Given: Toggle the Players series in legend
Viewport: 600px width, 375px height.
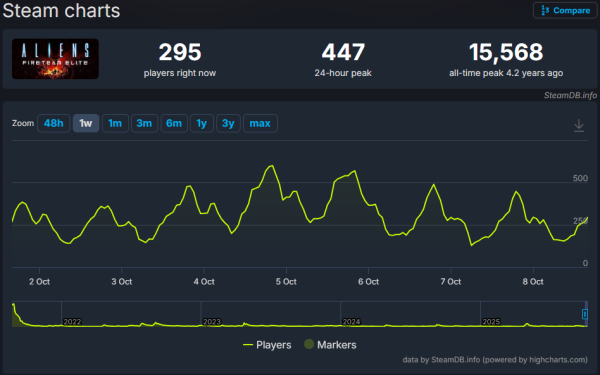Looking at the screenshot, I should tap(267, 345).
